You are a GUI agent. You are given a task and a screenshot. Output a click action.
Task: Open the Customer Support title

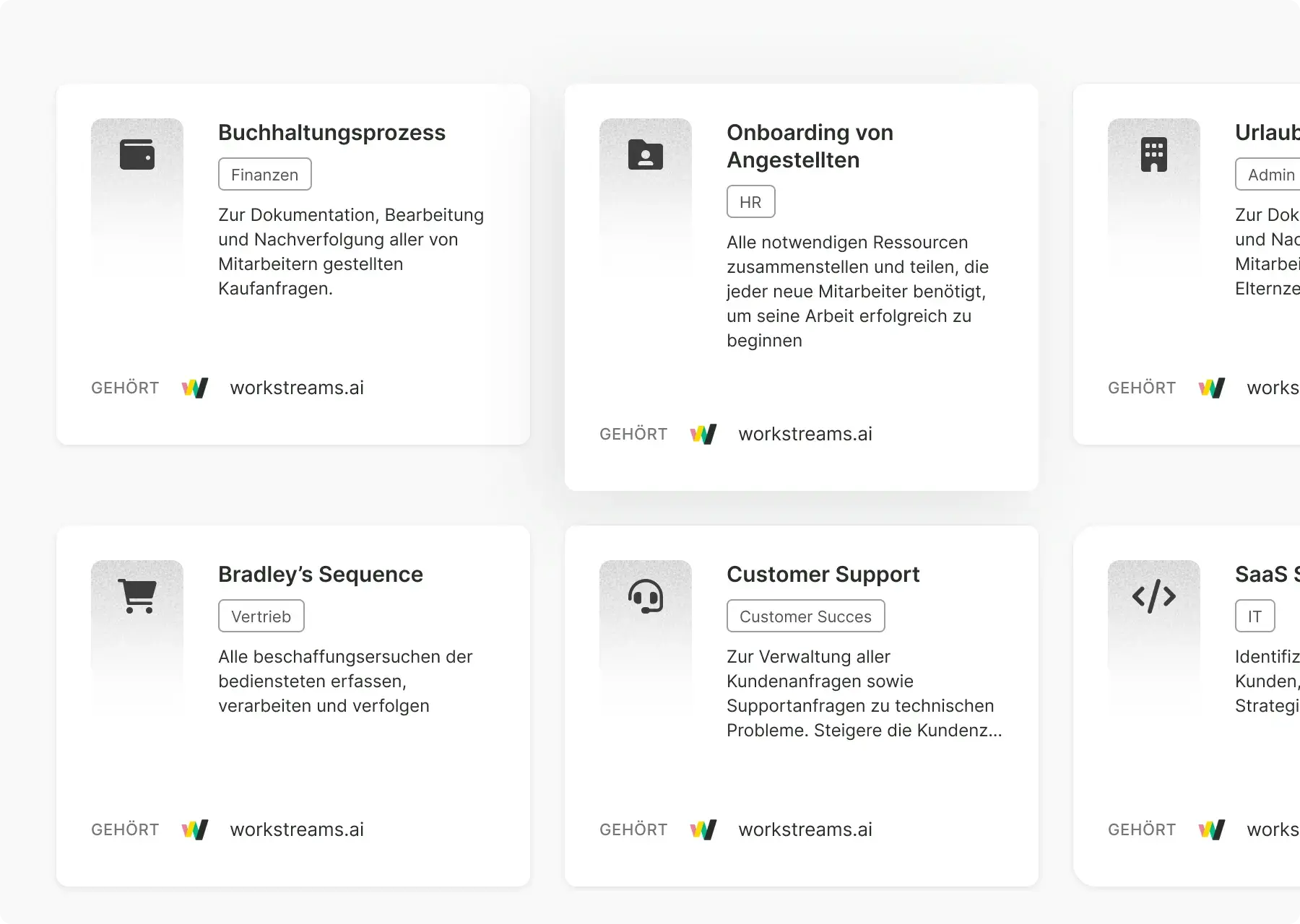[x=823, y=575]
